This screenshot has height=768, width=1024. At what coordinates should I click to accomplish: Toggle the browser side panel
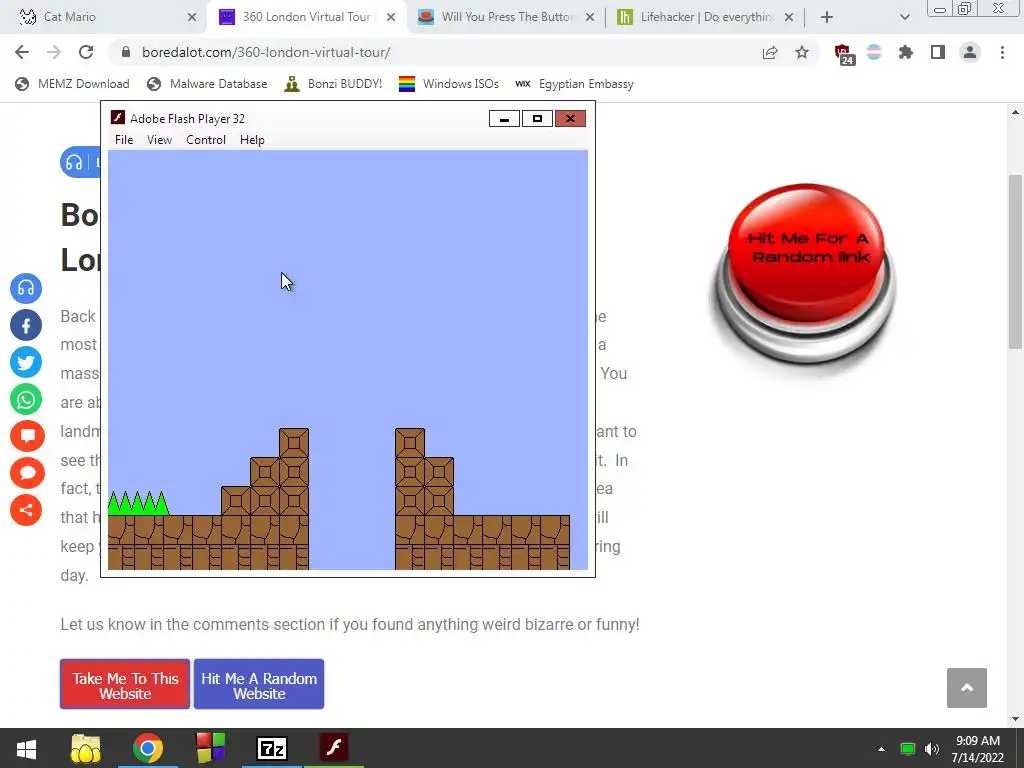(x=938, y=52)
